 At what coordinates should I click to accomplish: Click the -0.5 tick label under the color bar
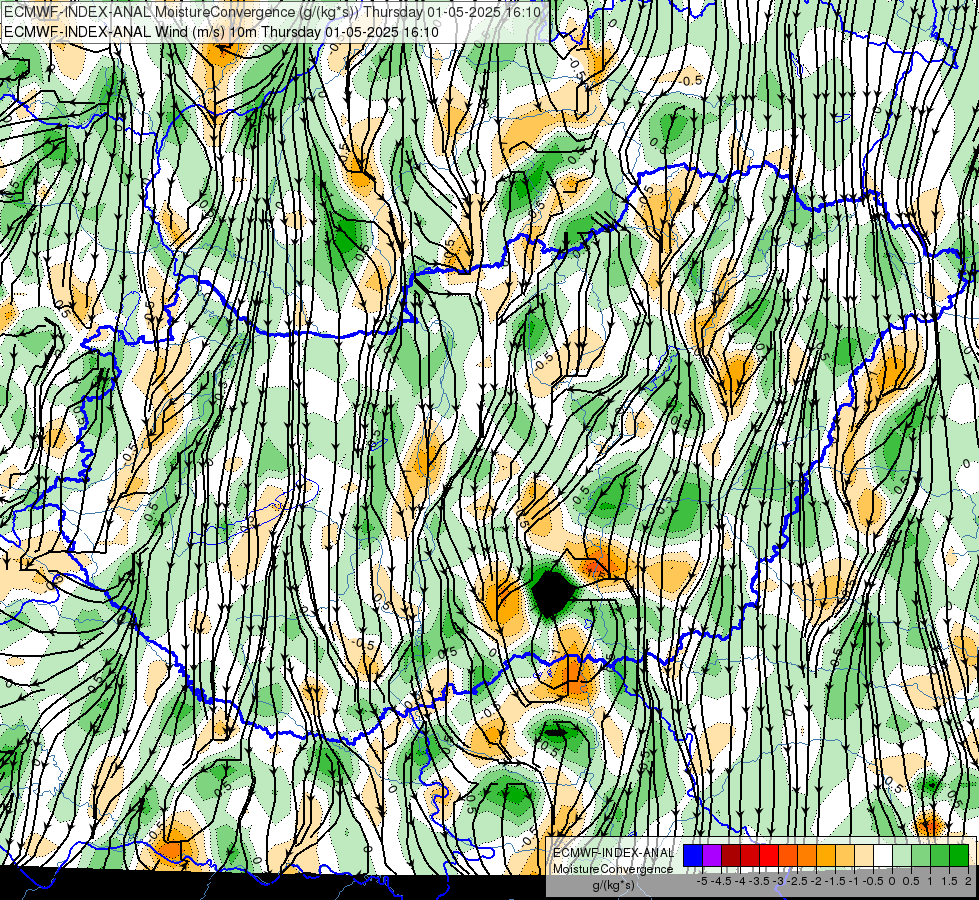pyautogui.click(x=873, y=881)
